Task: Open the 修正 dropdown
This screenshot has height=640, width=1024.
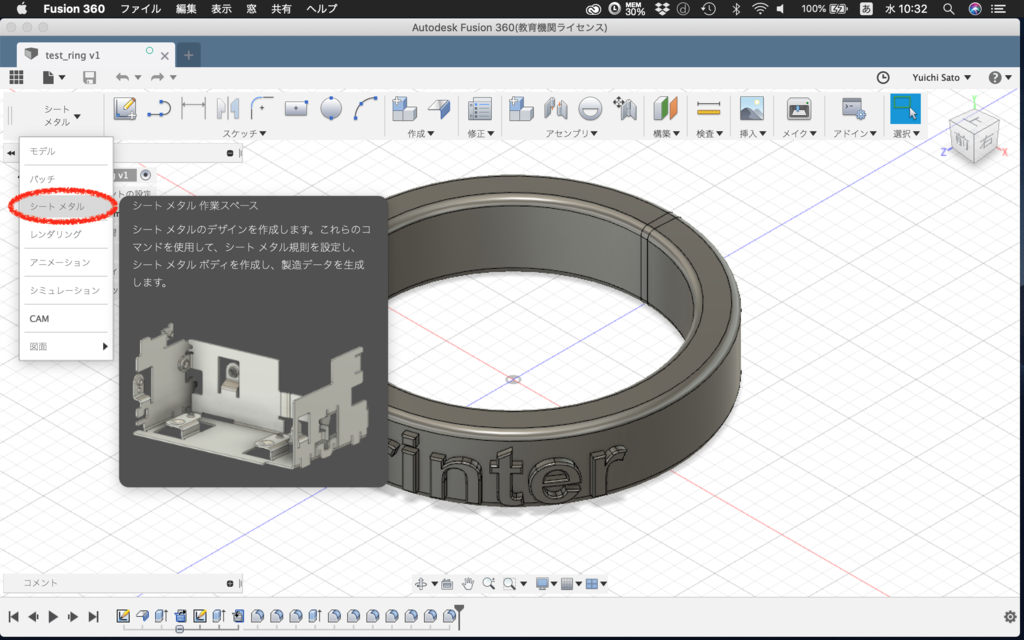Action: click(x=481, y=133)
